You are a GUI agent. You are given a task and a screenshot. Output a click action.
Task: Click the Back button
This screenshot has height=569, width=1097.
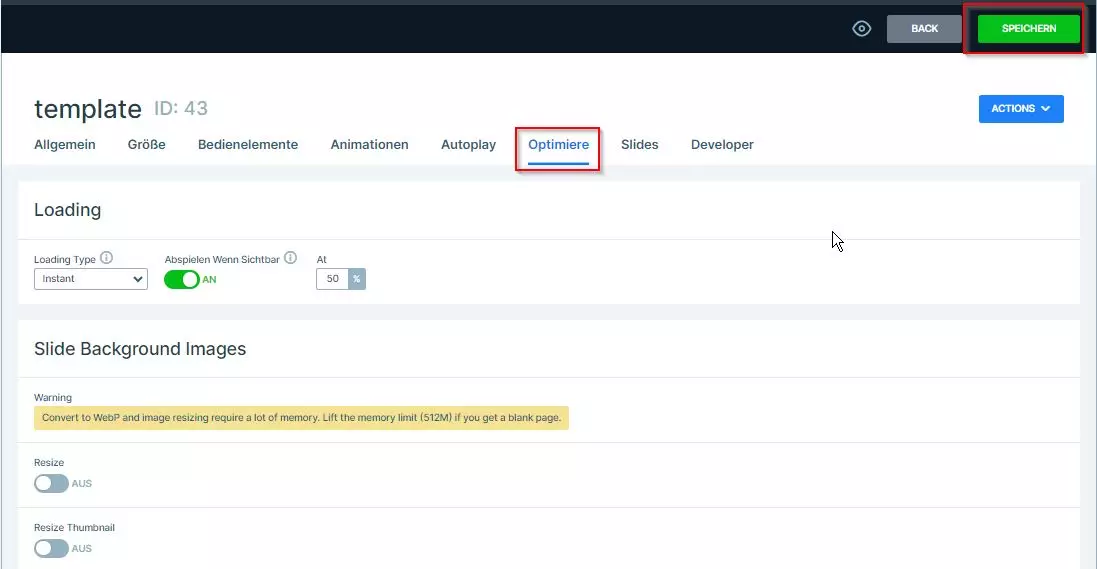pyautogui.click(x=924, y=29)
